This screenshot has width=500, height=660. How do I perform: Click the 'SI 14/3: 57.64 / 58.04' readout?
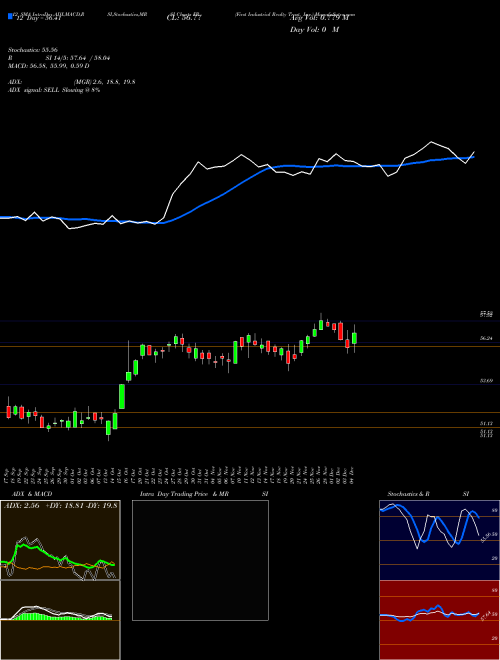point(78,58)
